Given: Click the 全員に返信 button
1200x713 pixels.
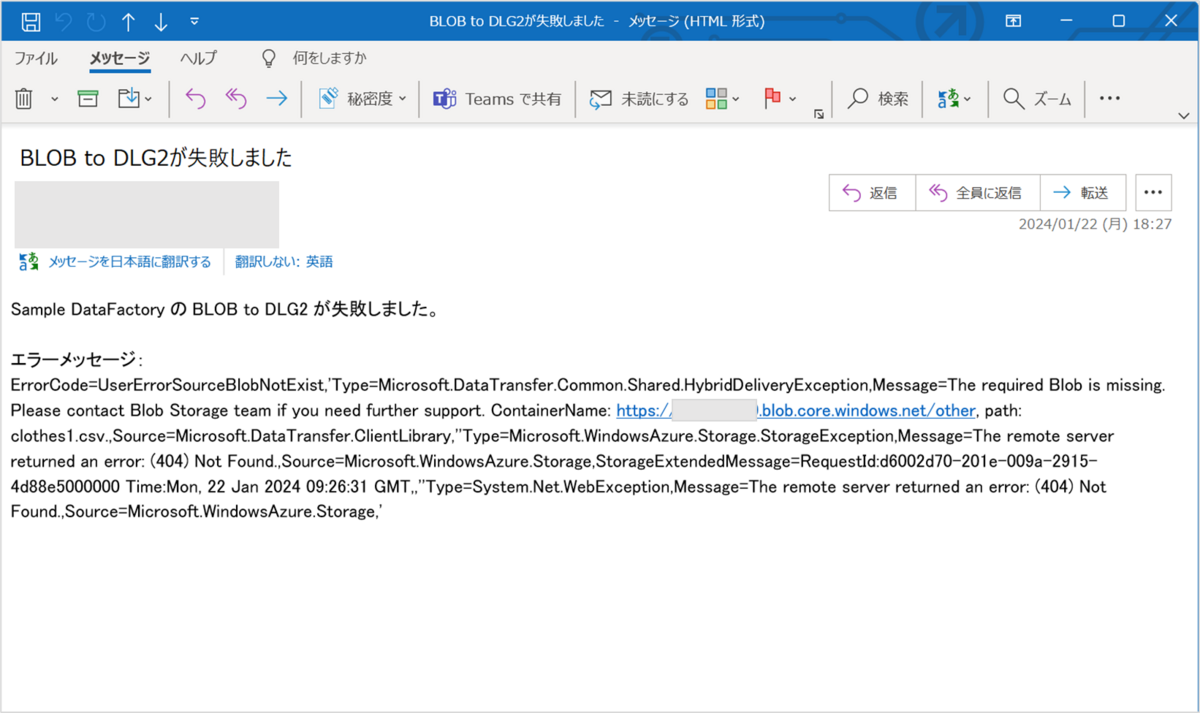Looking at the screenshot, I should [978, 193].
